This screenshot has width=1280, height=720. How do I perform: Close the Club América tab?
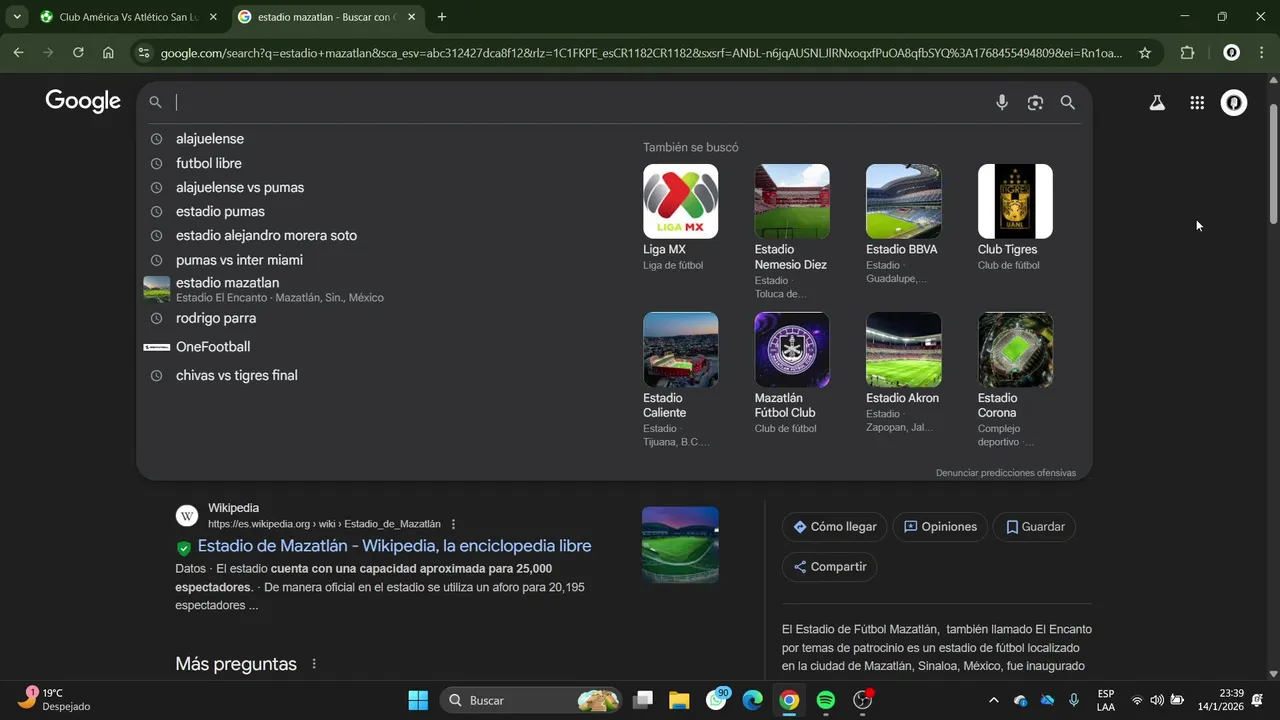point(213,17)
